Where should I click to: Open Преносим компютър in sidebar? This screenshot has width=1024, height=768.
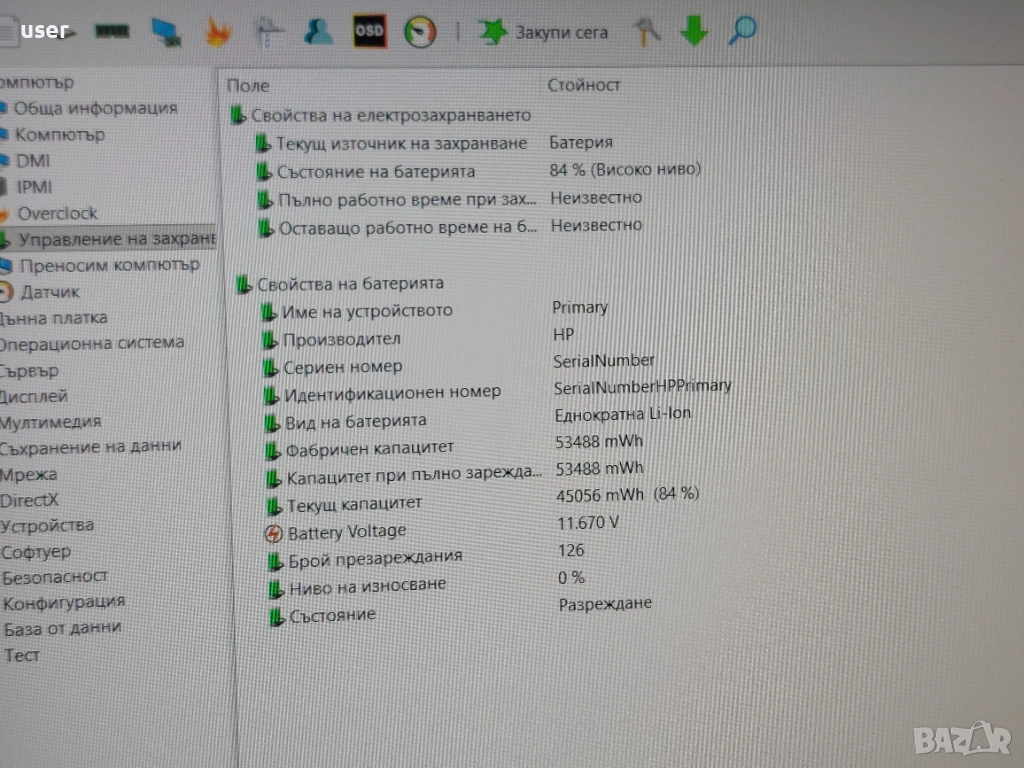pyautogui.click(x=110, y=265)
